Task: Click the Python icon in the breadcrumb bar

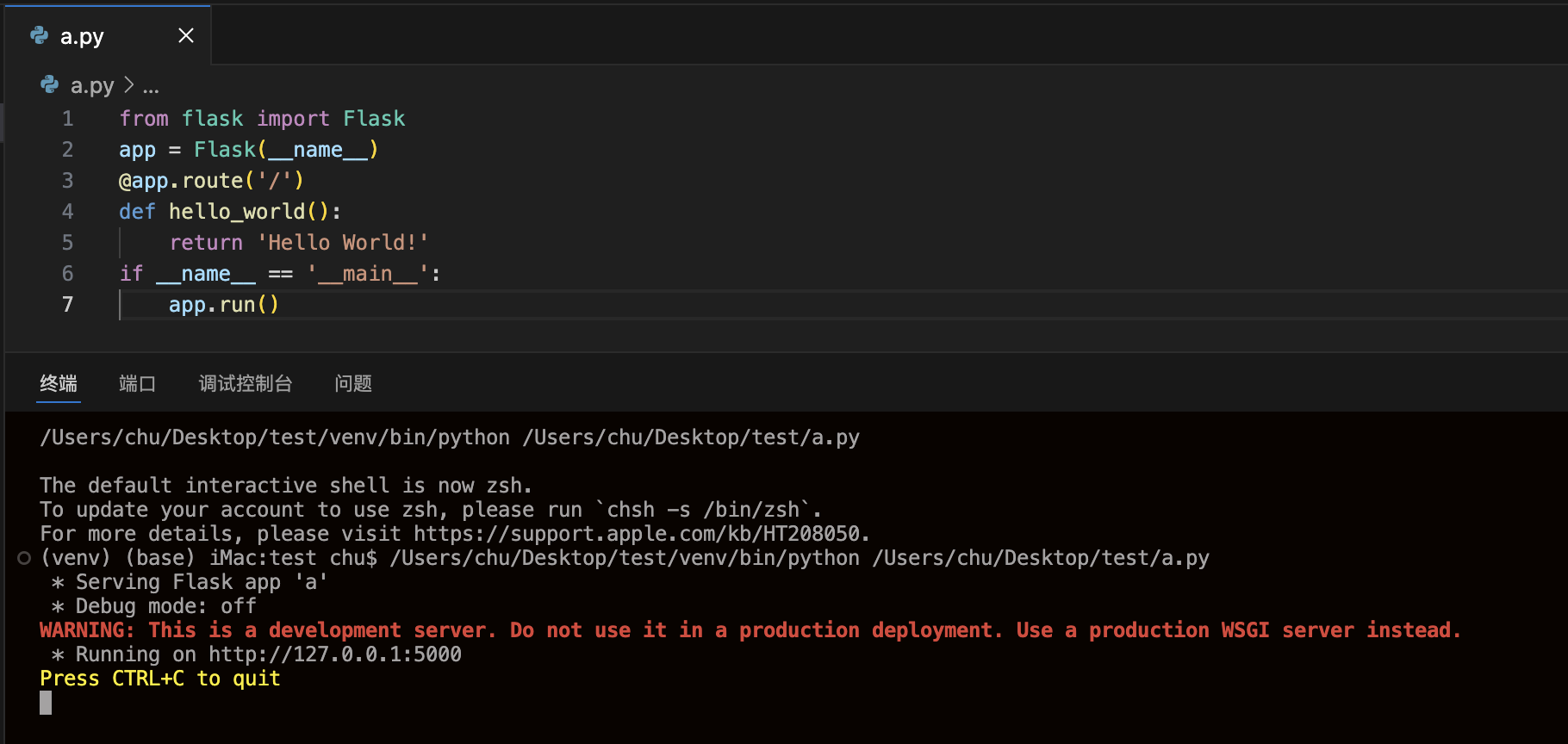Action: 50,84
